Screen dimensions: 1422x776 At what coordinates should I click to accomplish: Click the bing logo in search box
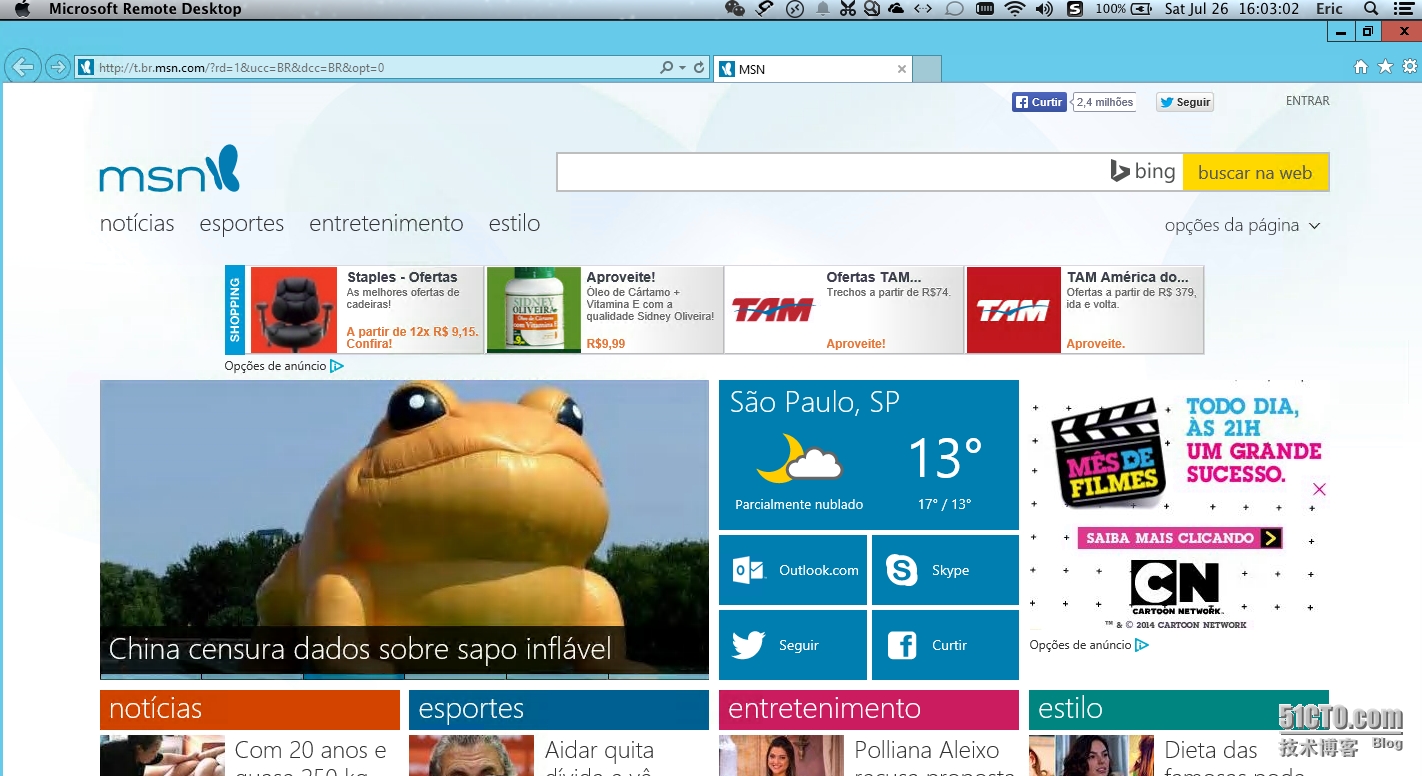coord(1143,172)
